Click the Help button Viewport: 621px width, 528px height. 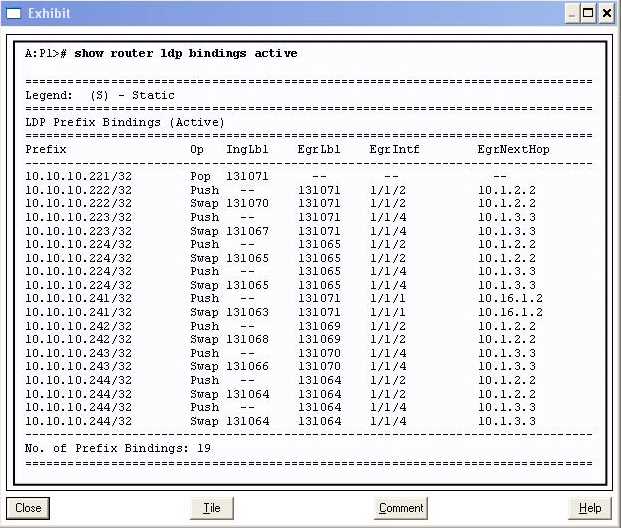(589, 508)
